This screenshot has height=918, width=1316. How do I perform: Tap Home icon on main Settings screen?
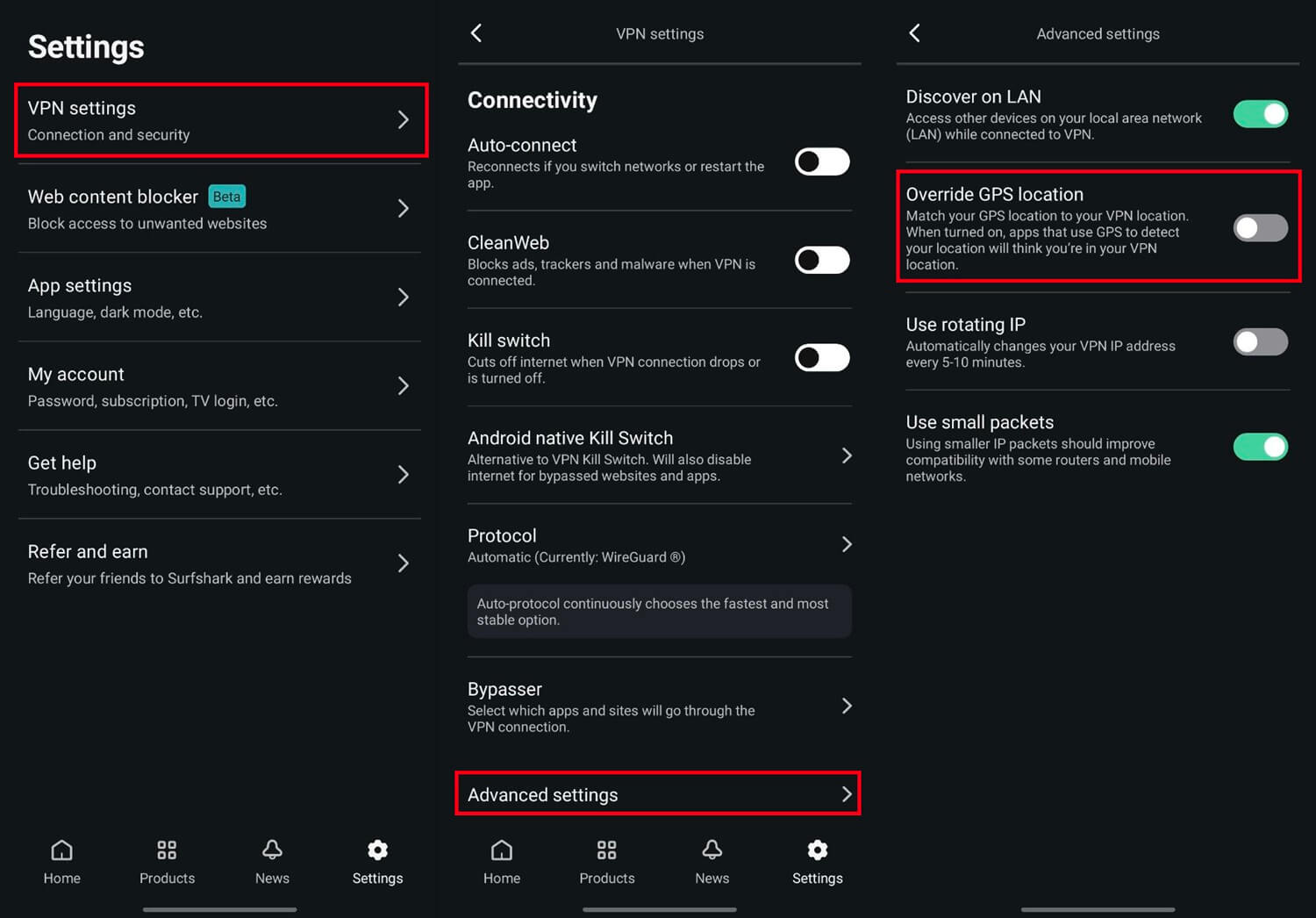click(61, 850)
